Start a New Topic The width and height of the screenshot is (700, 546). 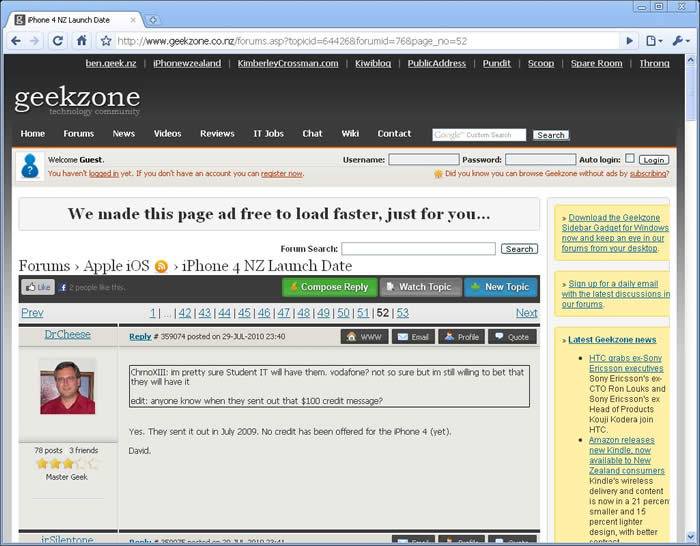[500, 287]
